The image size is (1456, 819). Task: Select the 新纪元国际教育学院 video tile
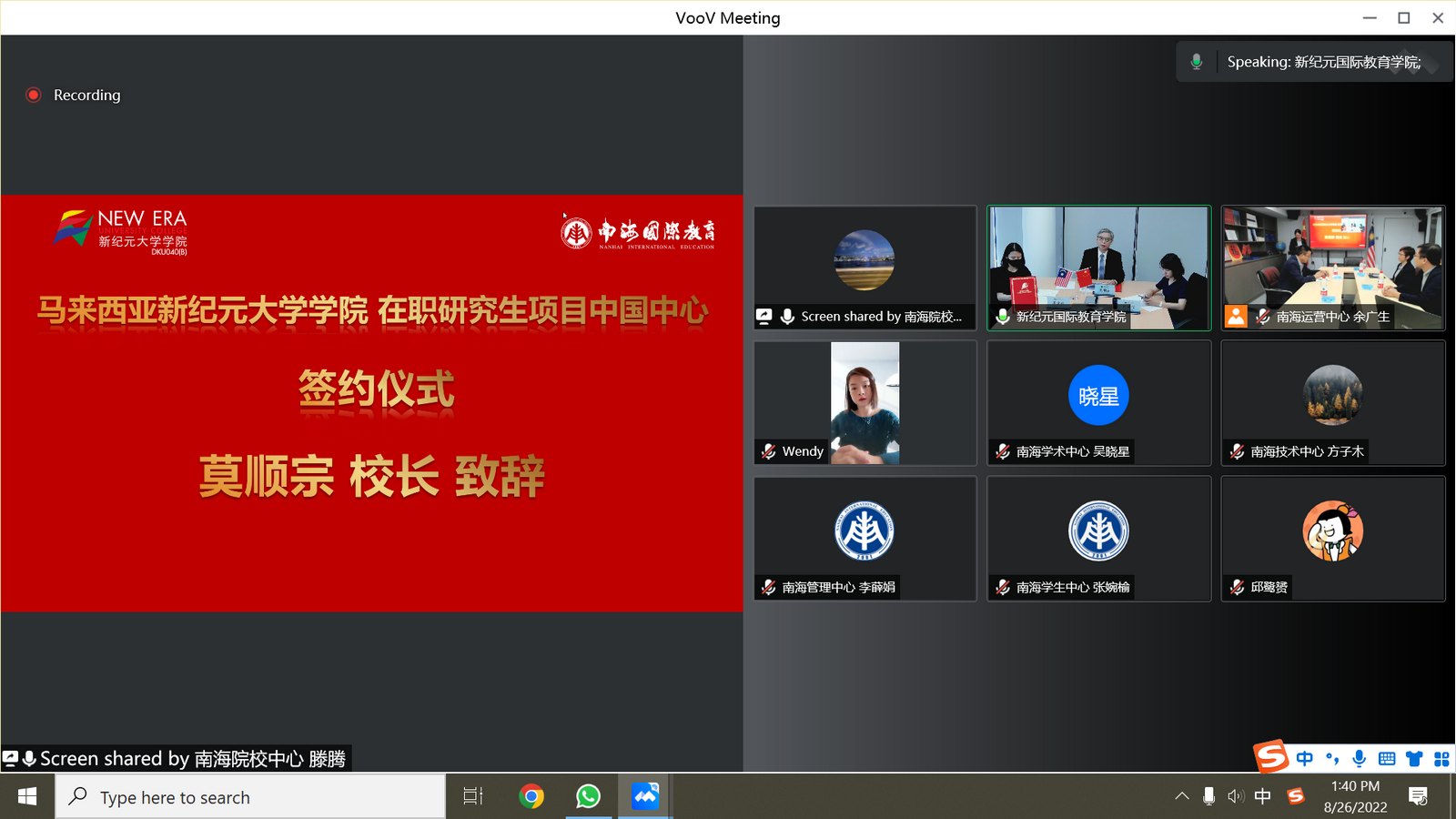1099,268
